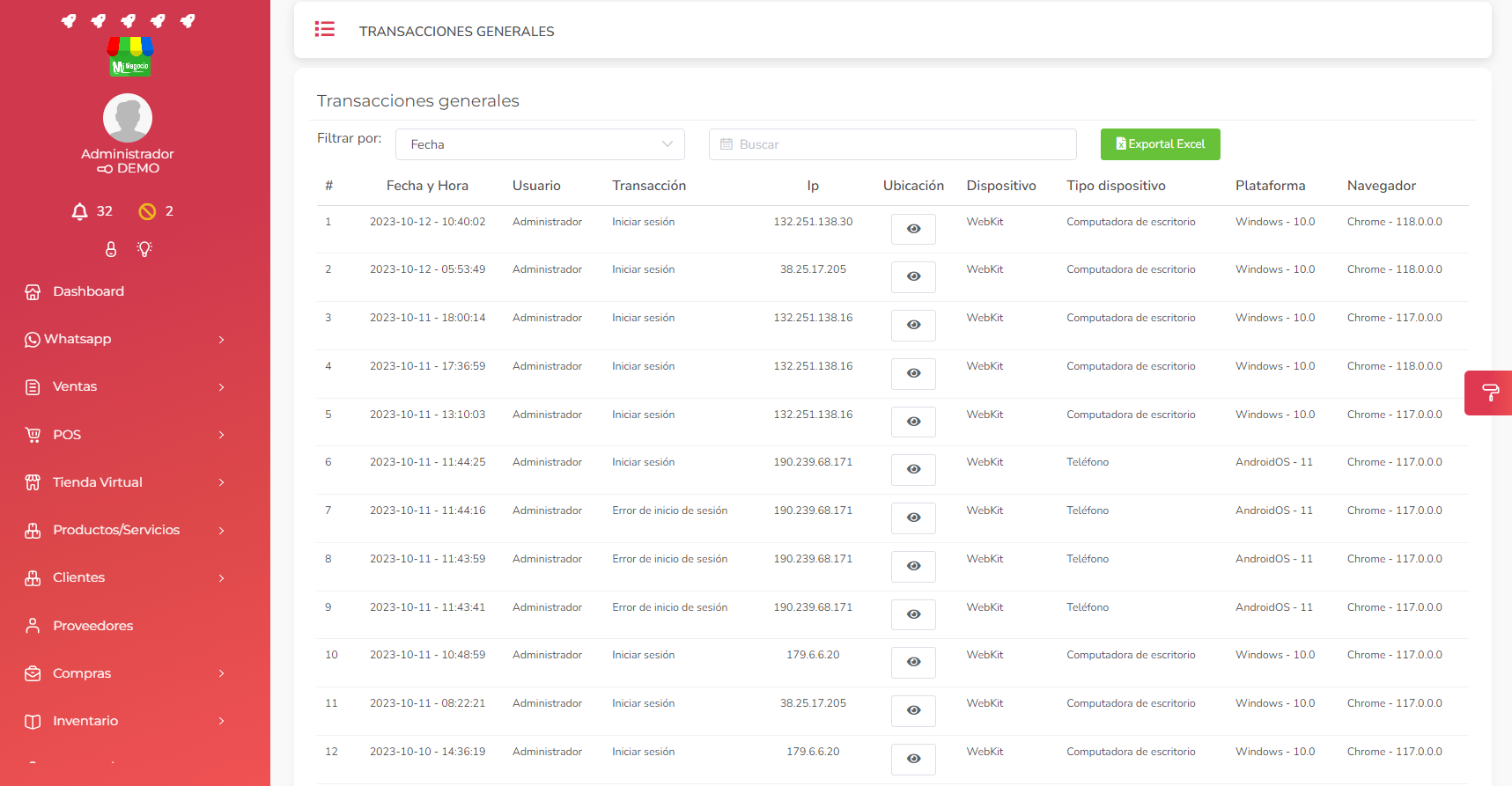This screenshot has width=1512, height=786.
Task: Click the Inventario book icon
Action: point(33,722)
